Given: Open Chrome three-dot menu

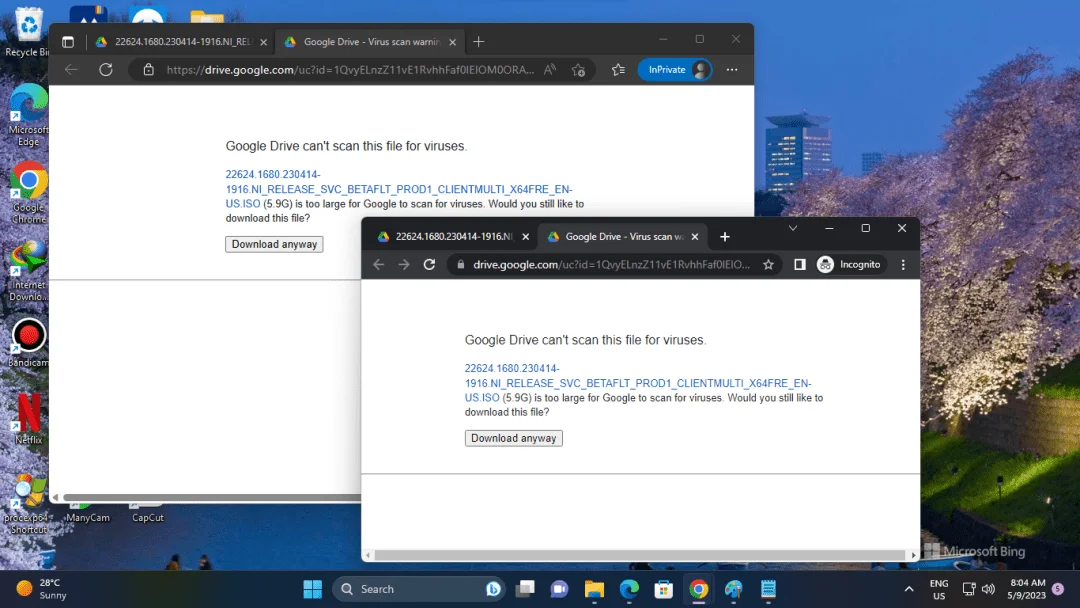Looking at the screenshot, I should pos(903,265).
